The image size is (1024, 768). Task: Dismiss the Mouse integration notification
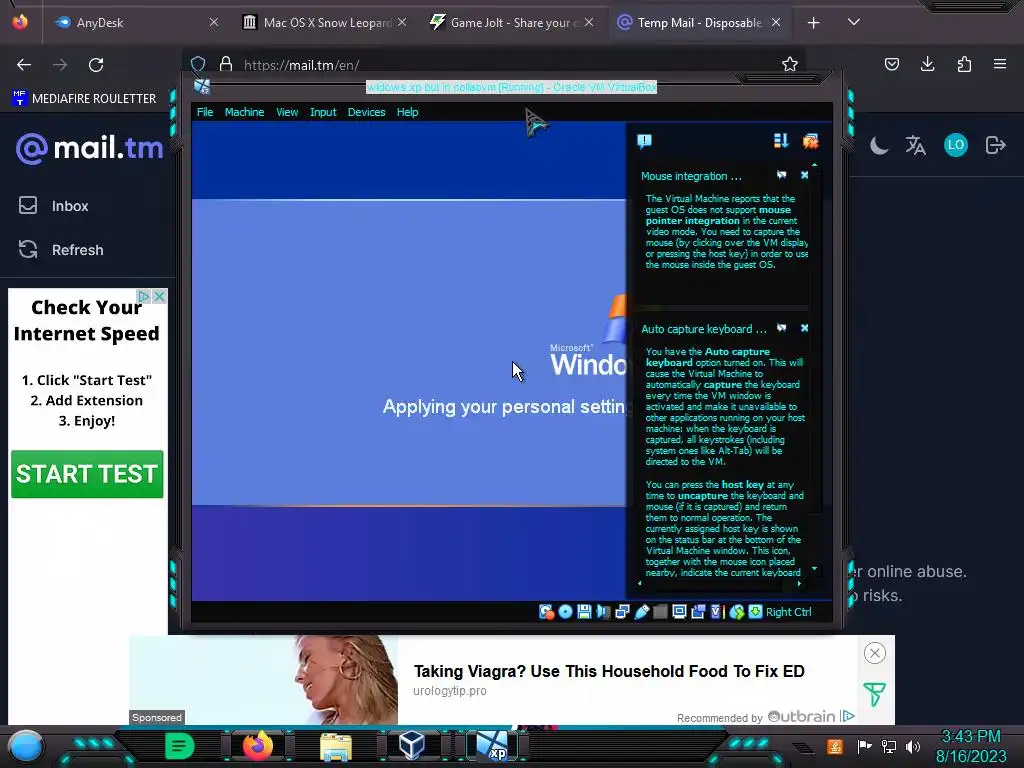[x=805, y=175]
